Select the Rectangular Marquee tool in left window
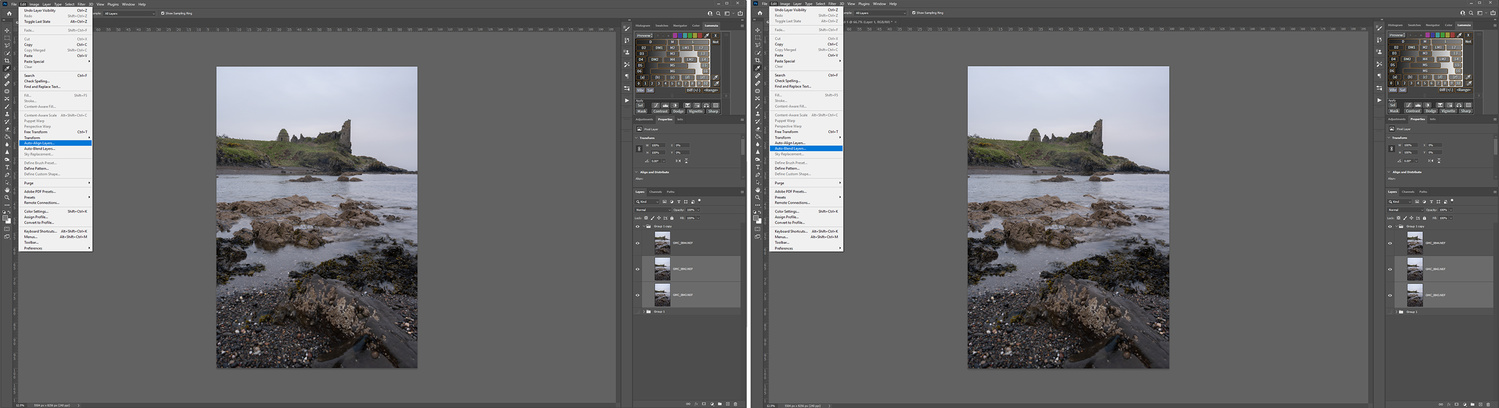 (x=6, y=37)
